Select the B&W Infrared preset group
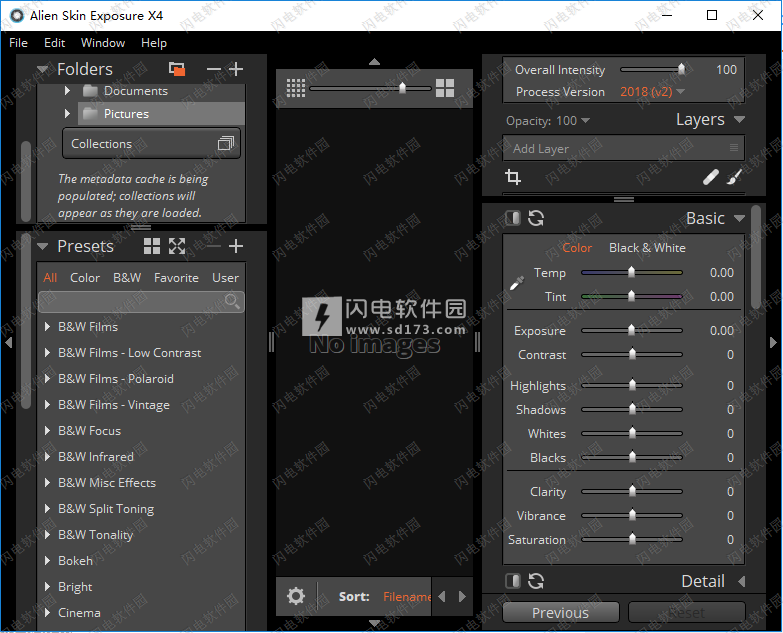This screenshot has height=633, width=783. click(x=96, y=457)
